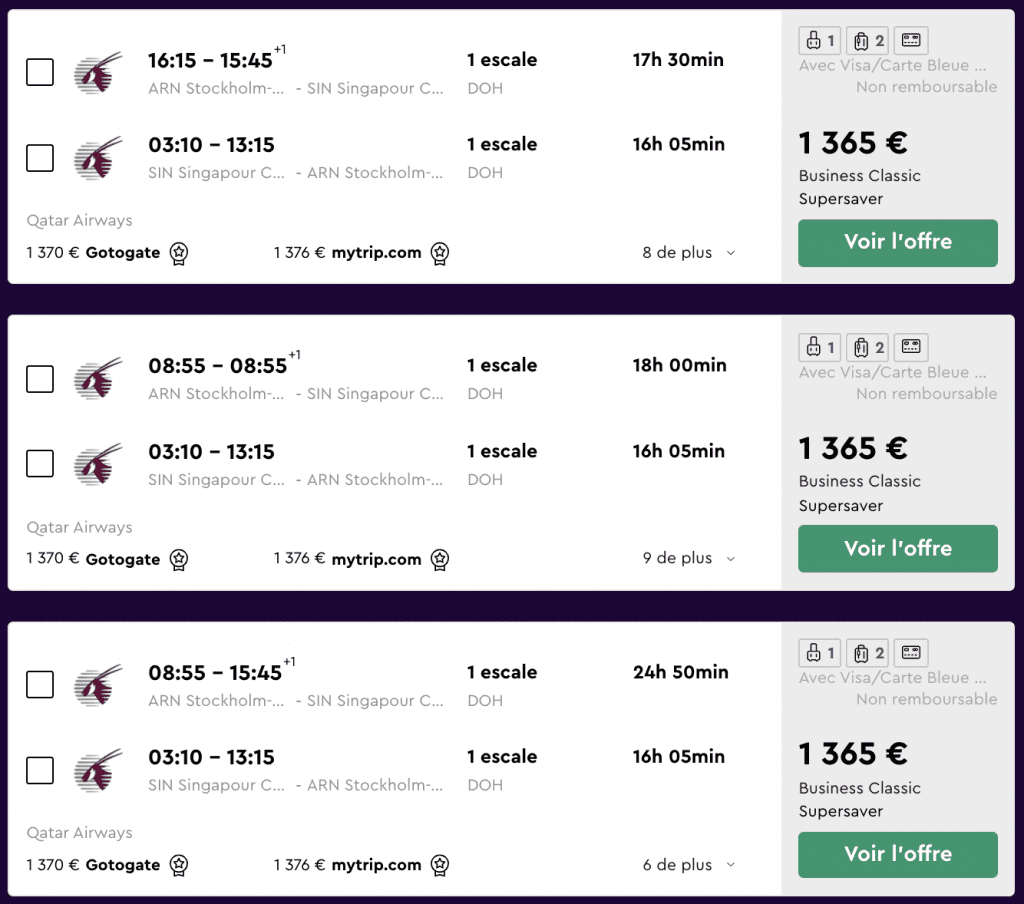
Task: Click Voir l'offre in third flight card
Action: point(897,854)
